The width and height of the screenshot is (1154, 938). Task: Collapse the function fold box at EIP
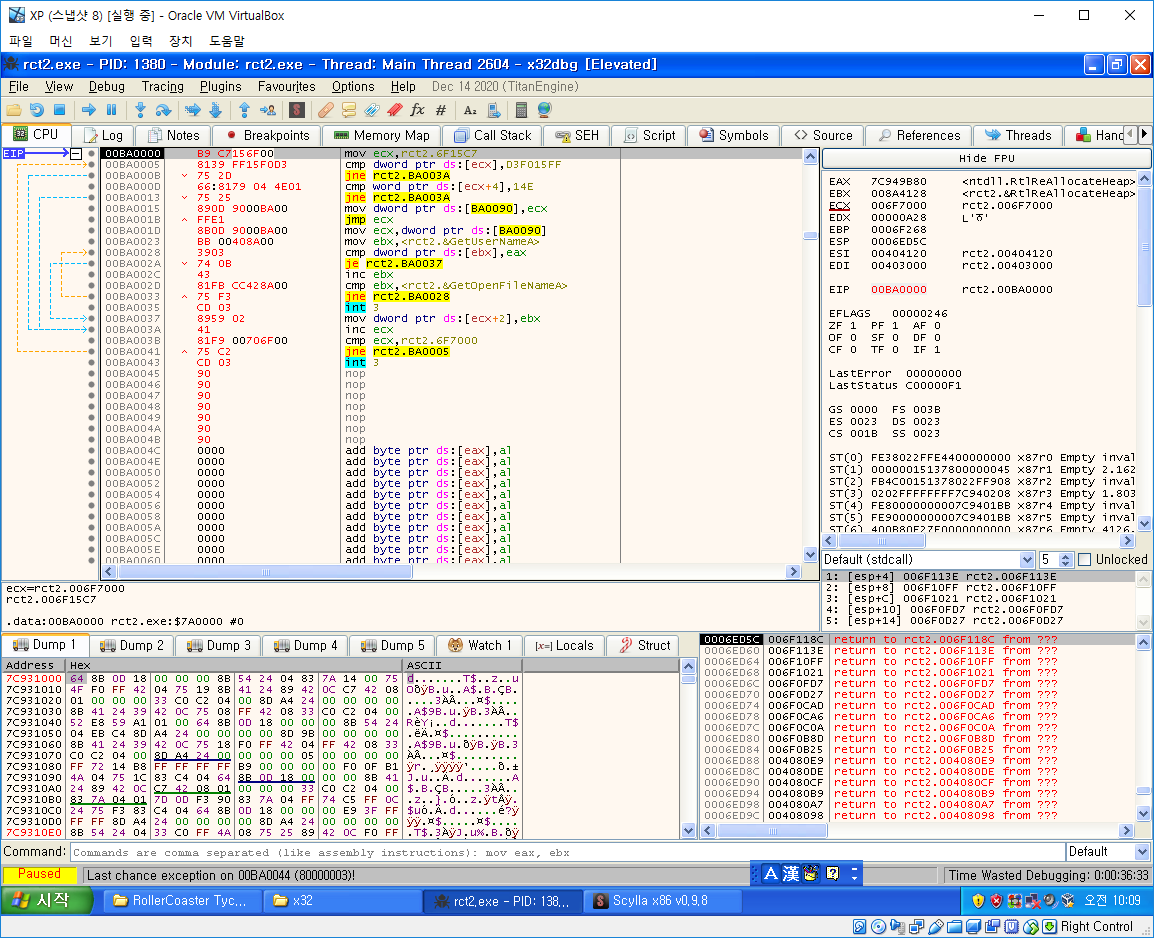click(76, 154)
